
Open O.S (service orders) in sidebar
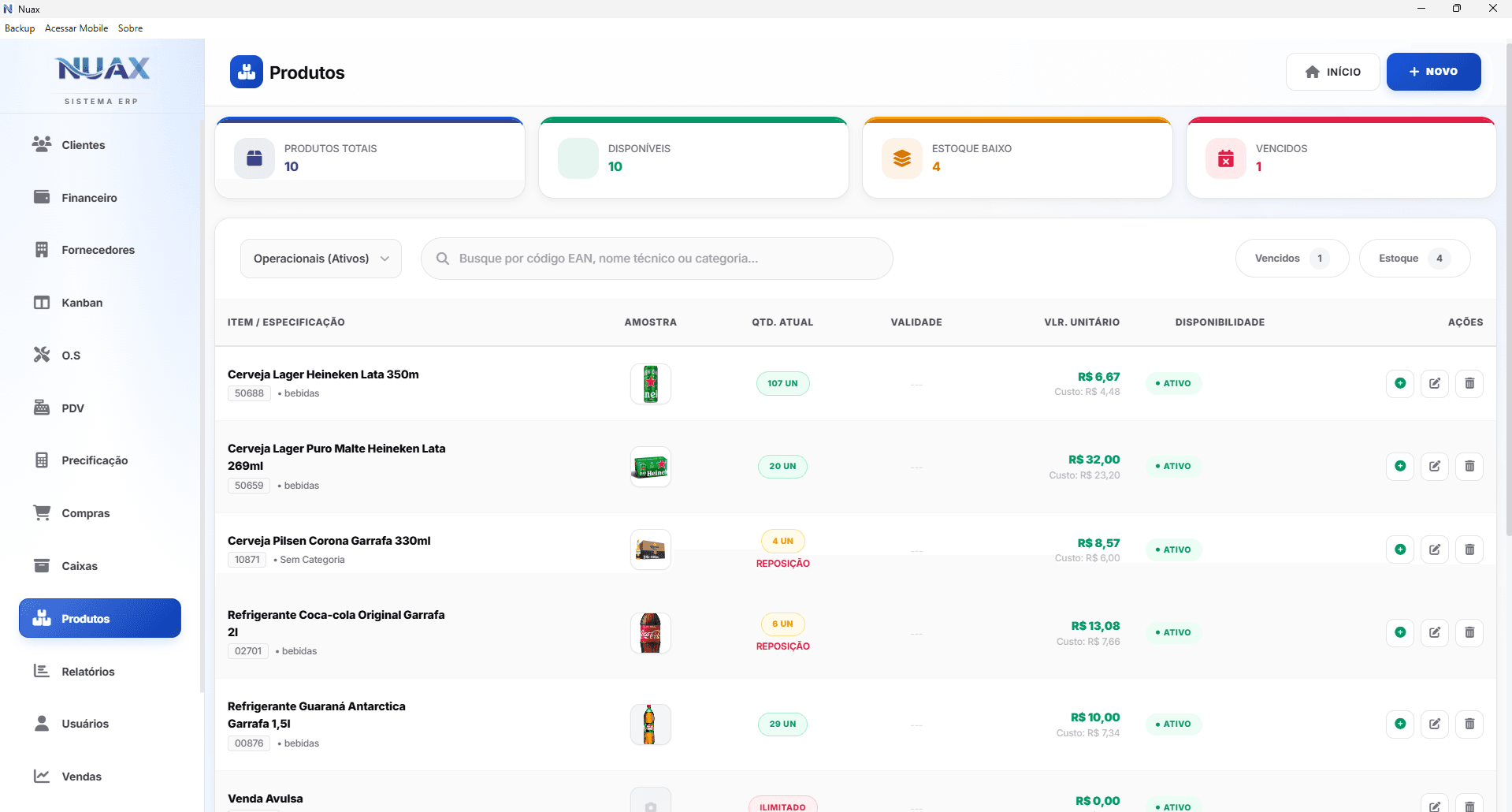(x=100, y=356)
